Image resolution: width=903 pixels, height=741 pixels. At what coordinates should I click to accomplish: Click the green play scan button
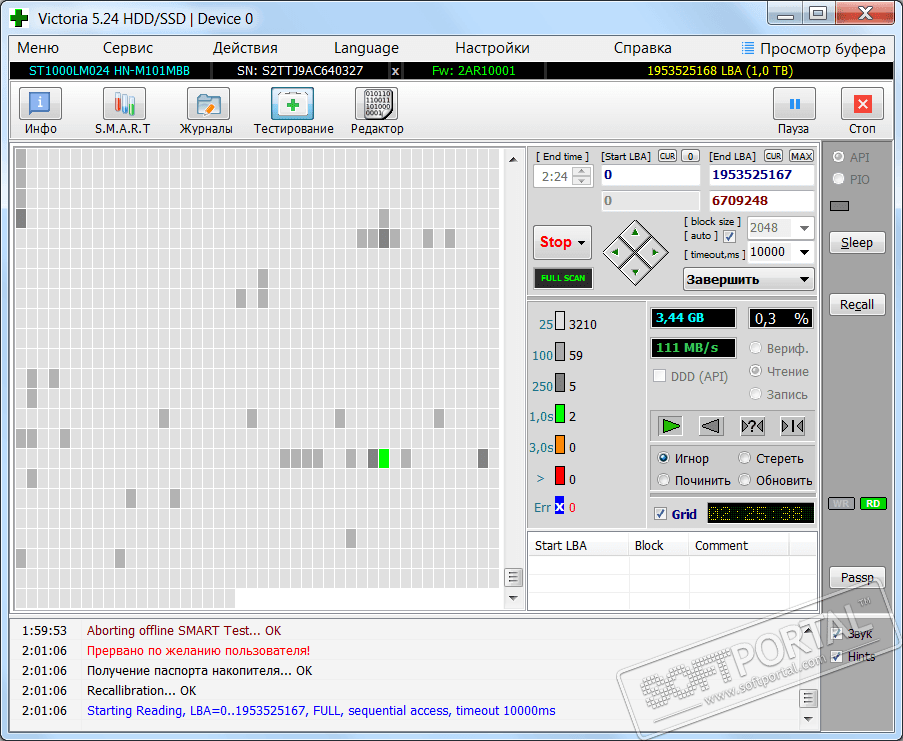[670, 426]
